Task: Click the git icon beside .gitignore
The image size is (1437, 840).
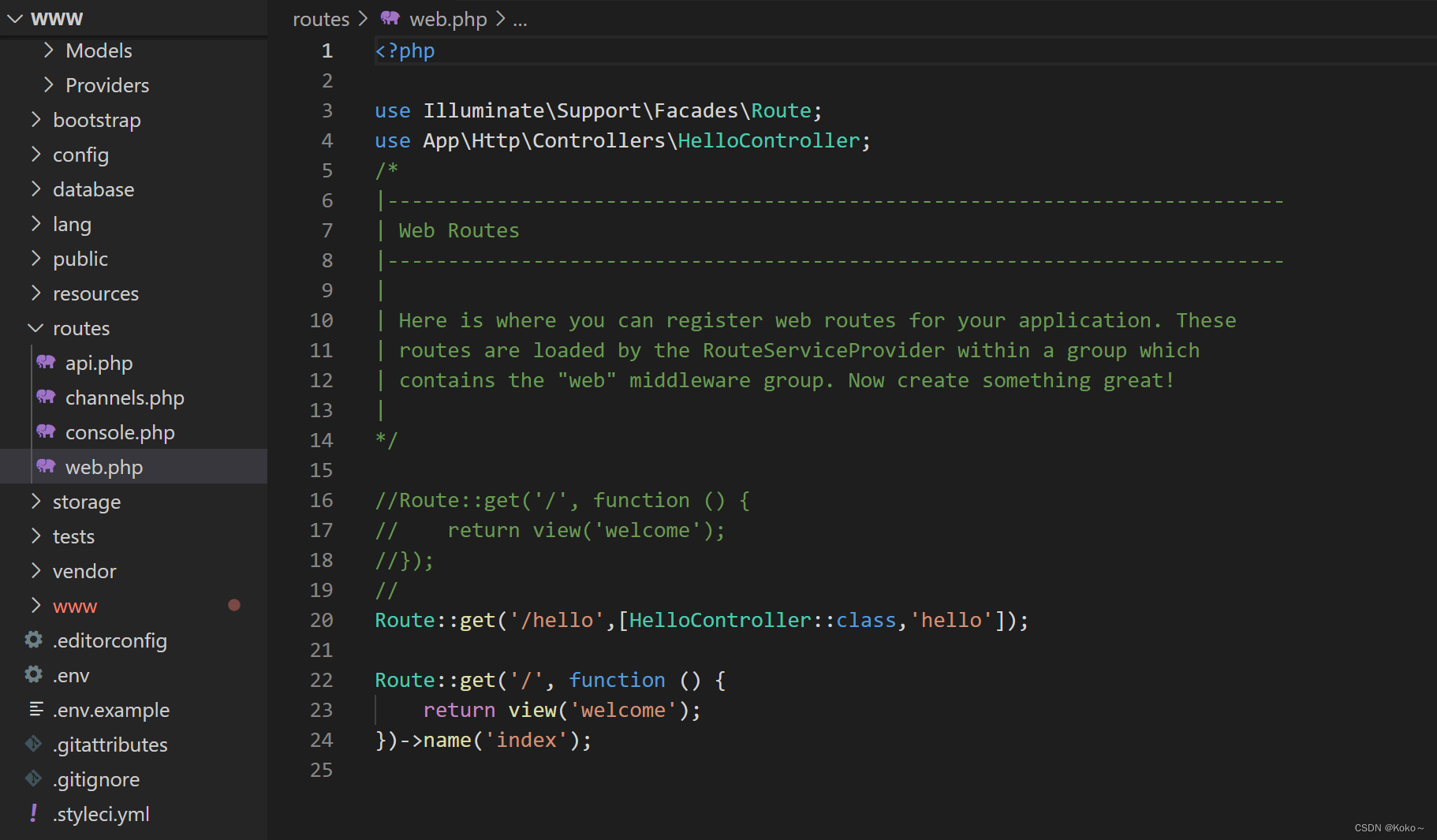Action: [x=33, y=778]
